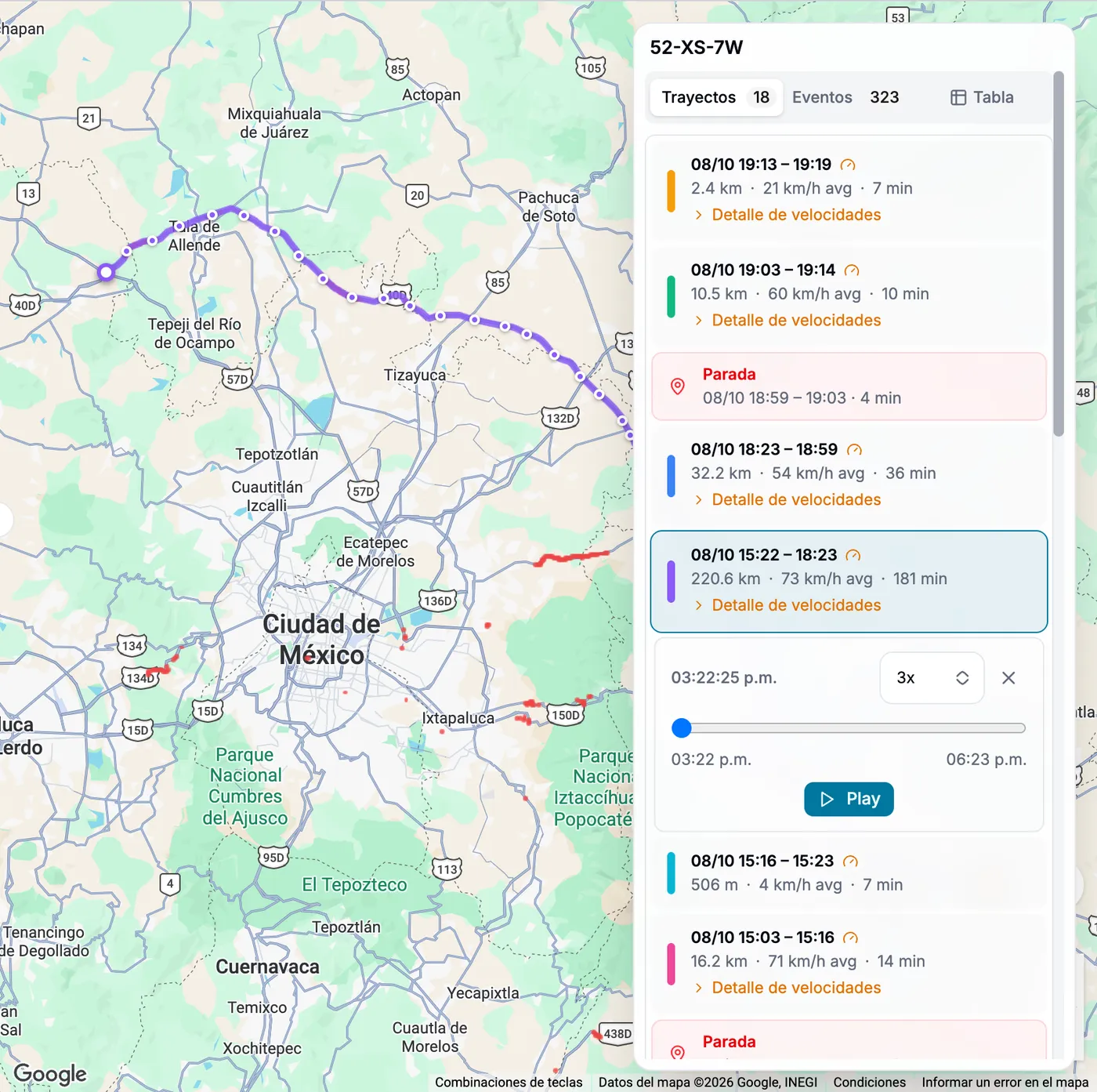Open the Tabla view

(x=982, y=98)
